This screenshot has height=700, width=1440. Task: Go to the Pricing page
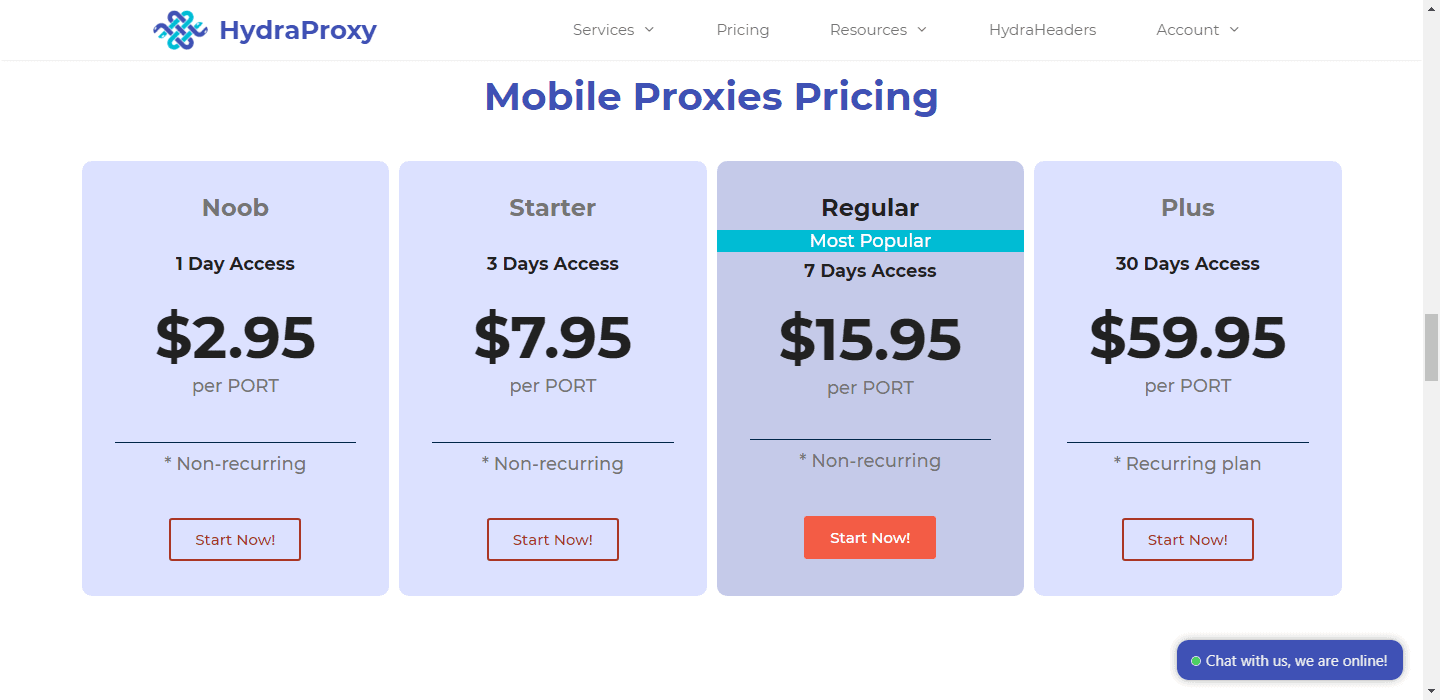pos(743,30)
